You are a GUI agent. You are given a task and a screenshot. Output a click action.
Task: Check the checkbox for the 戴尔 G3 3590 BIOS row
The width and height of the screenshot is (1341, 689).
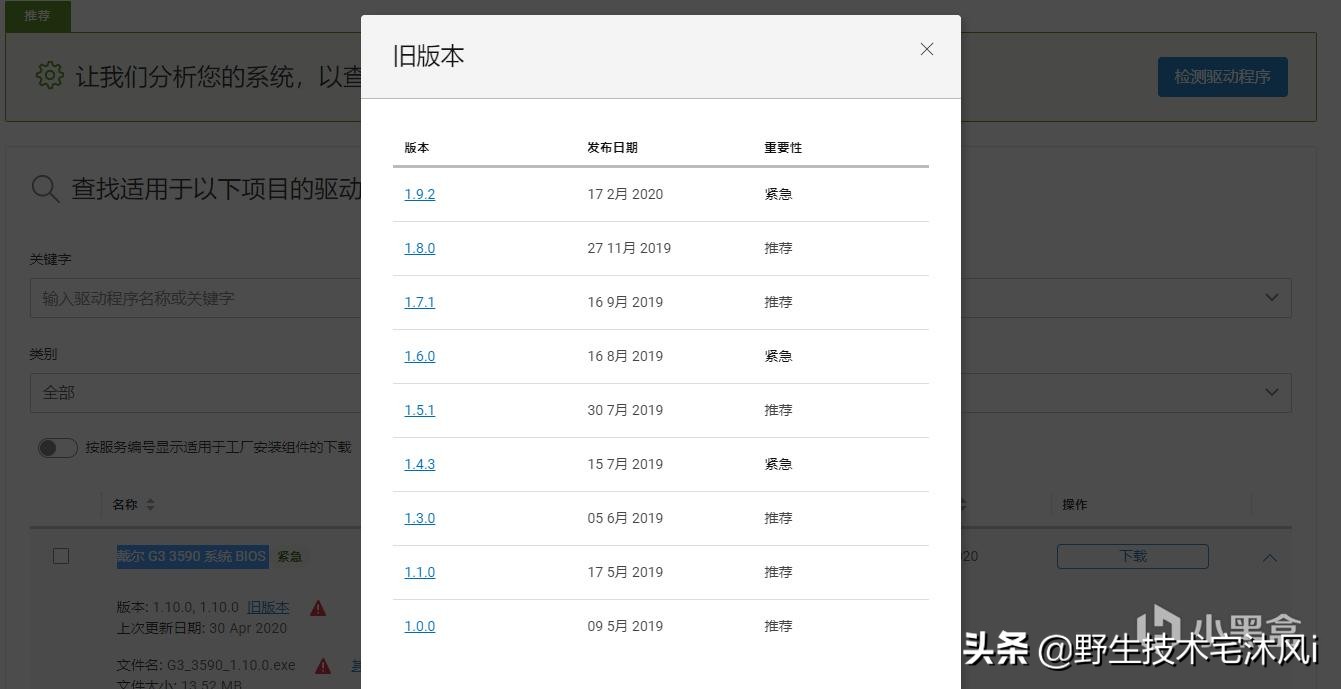pyautogui.click(x=61, y=556)
